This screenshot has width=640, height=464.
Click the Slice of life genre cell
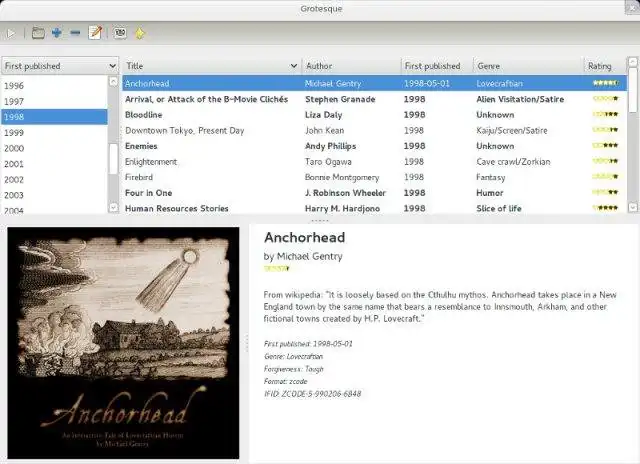click(499, 208)
